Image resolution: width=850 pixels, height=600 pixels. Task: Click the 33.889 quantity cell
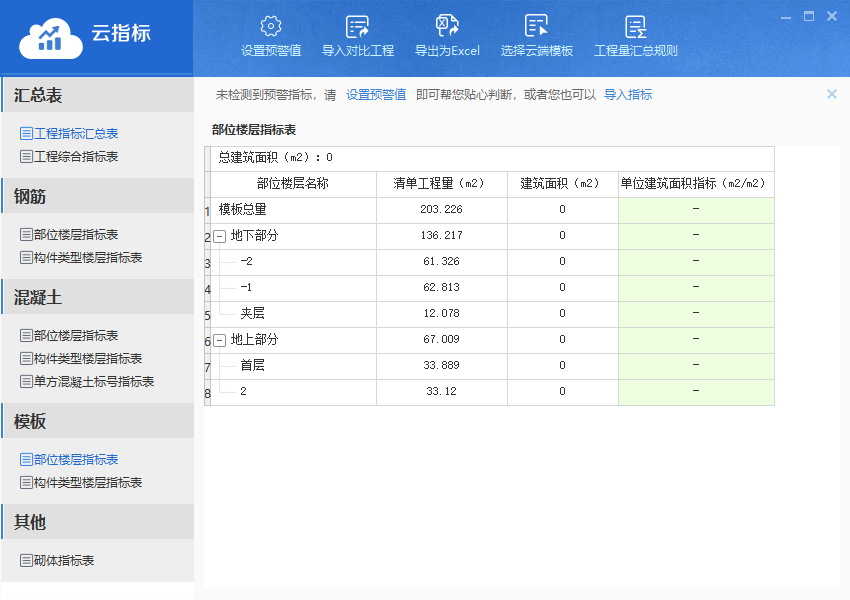point(441,365)
